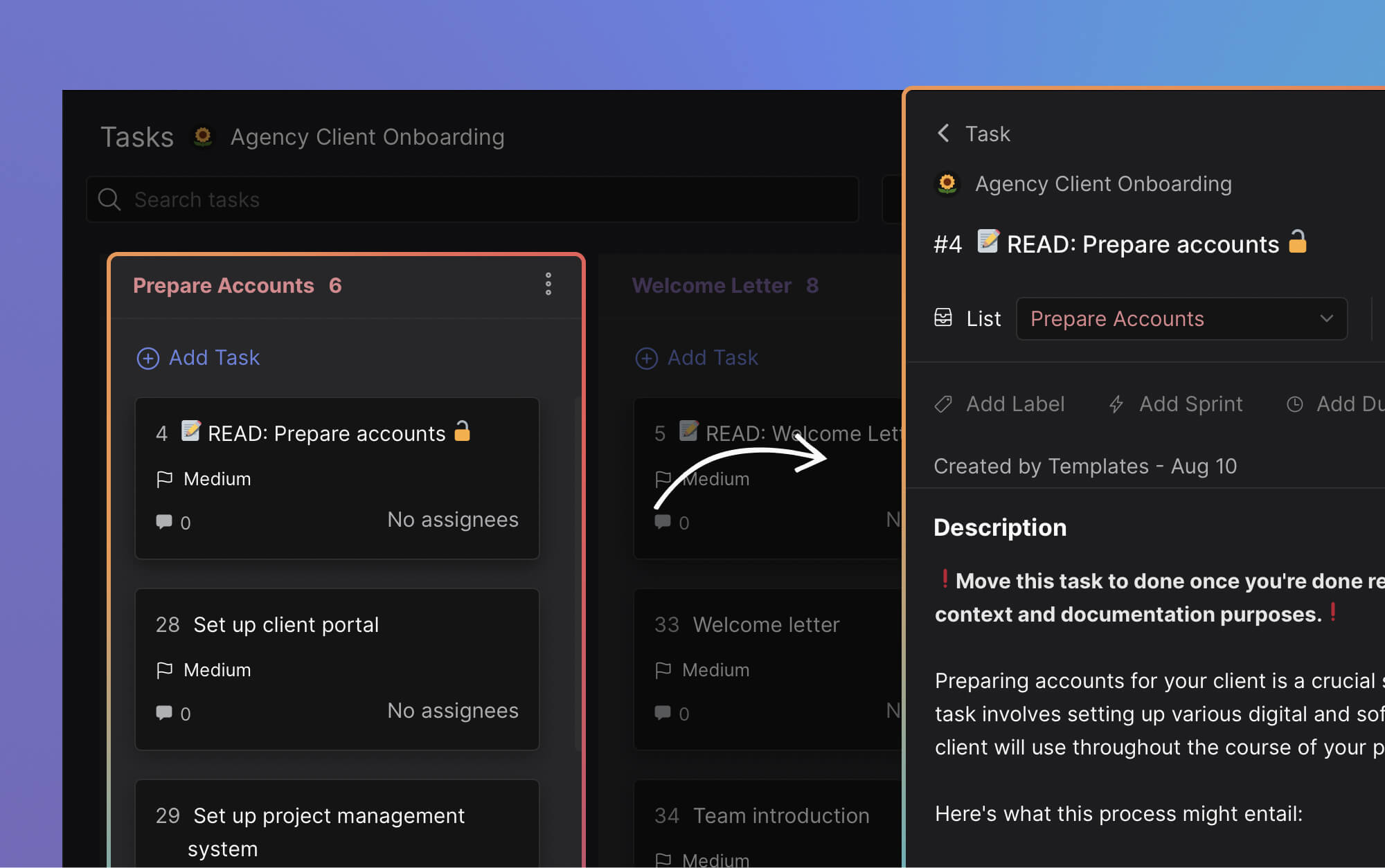Expand the List selector chevron
1385x868 pixels.
click(x=1326, y=318)
